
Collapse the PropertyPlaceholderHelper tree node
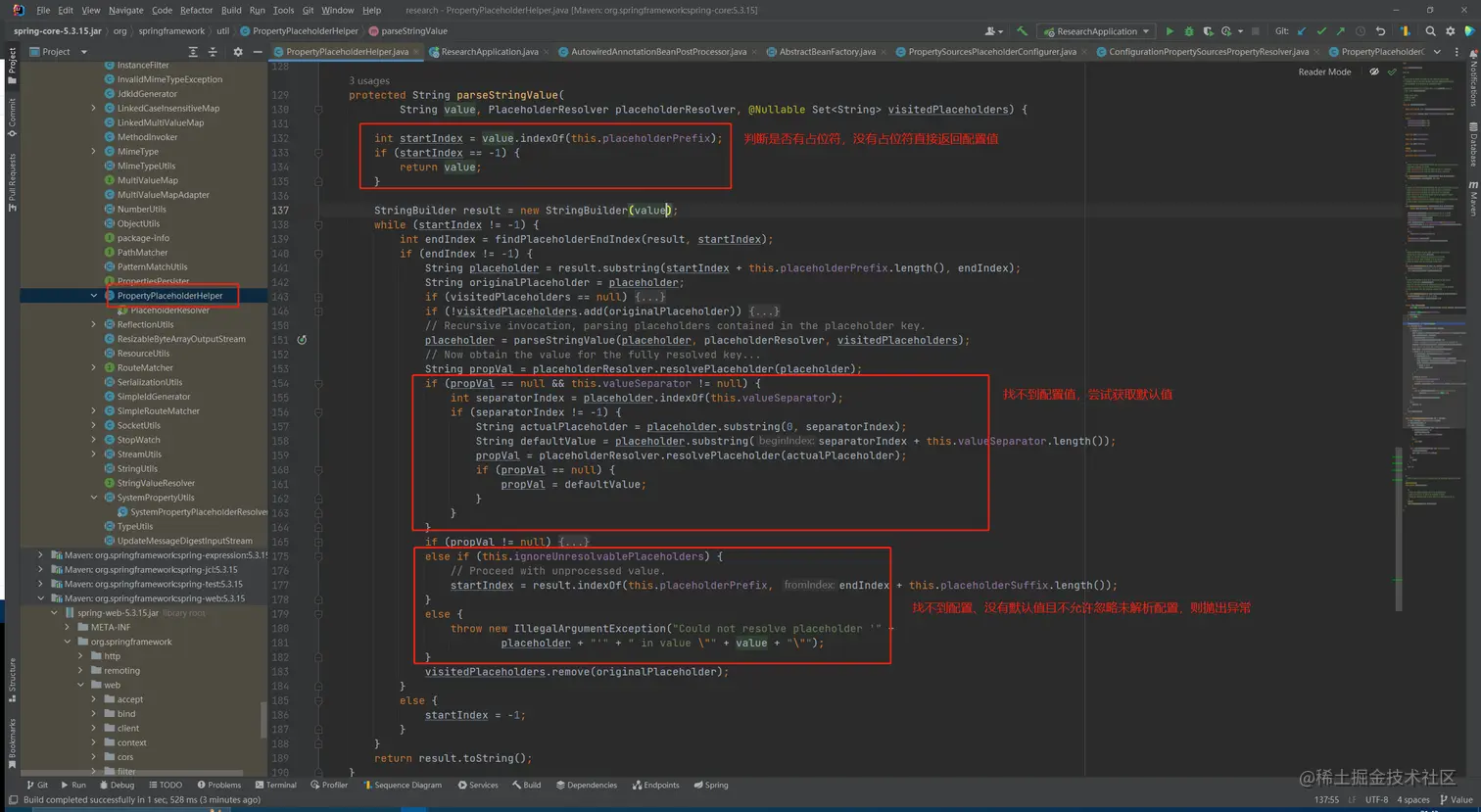(94, 296)
